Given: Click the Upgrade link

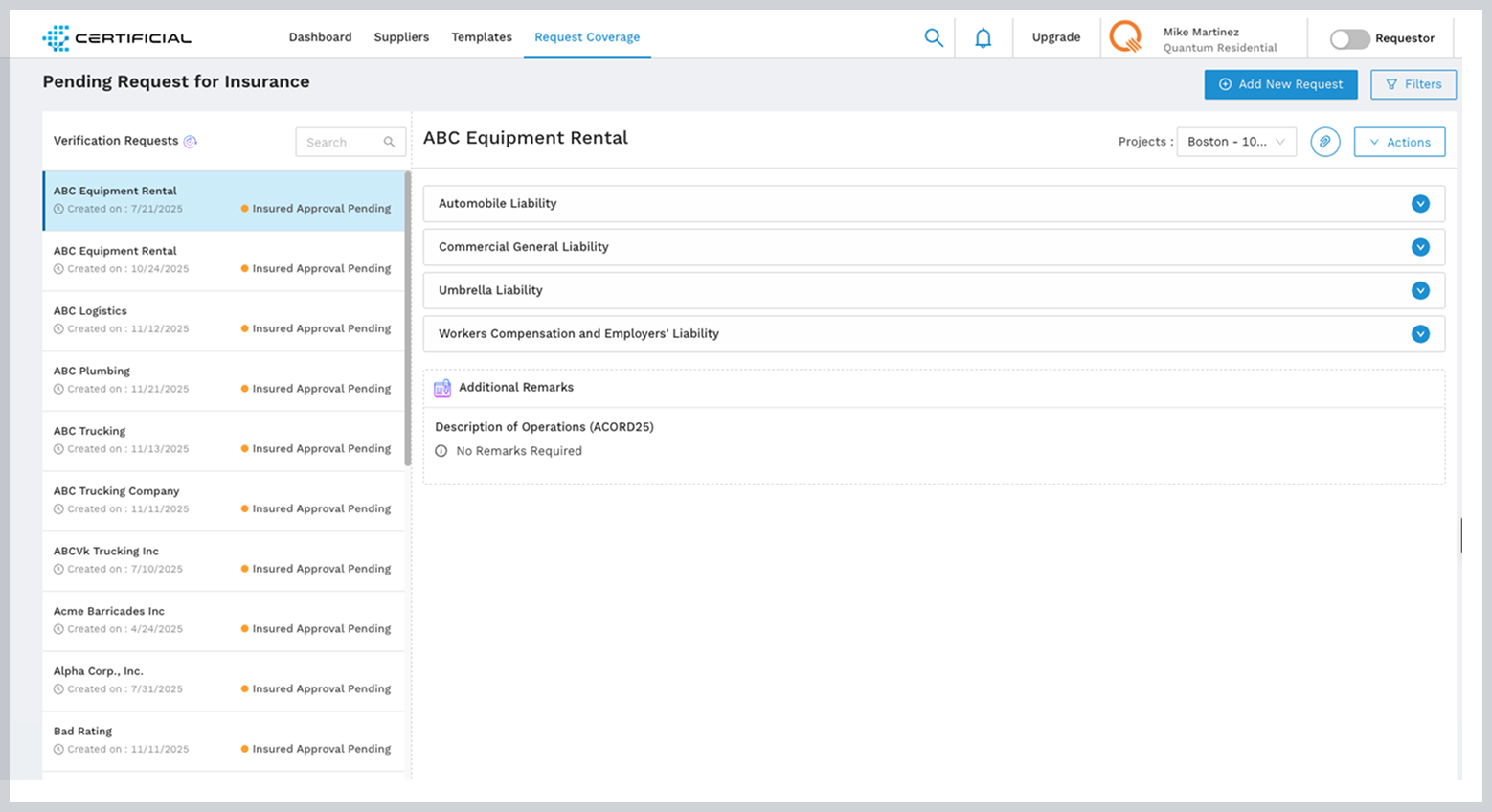Looking at the screenshot, I should [1056, 37].
